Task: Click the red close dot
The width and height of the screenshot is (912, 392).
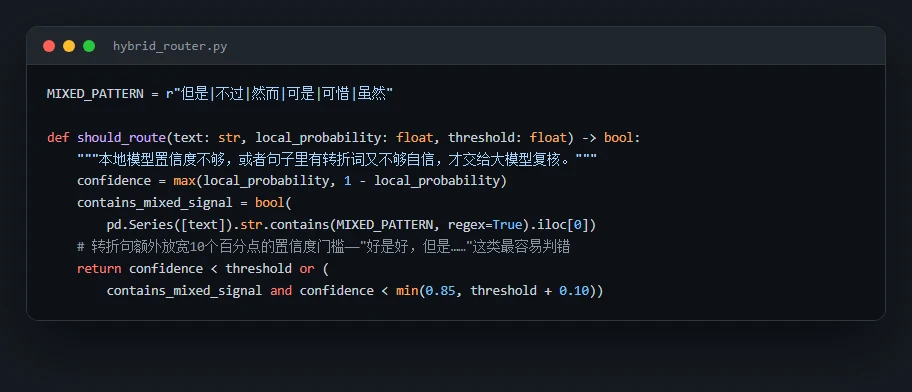Action: (49, 46)
